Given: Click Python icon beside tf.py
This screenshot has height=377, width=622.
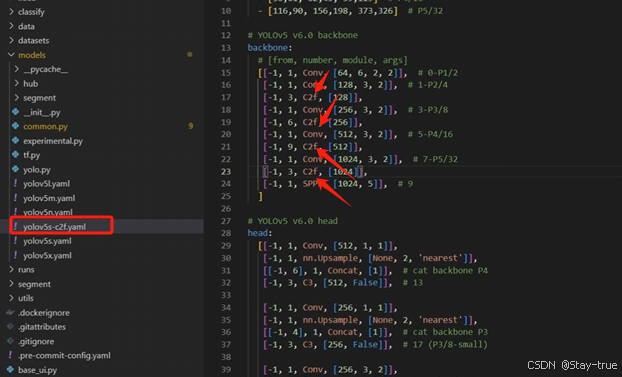Looking at the screenshot, I should point(15,155).
